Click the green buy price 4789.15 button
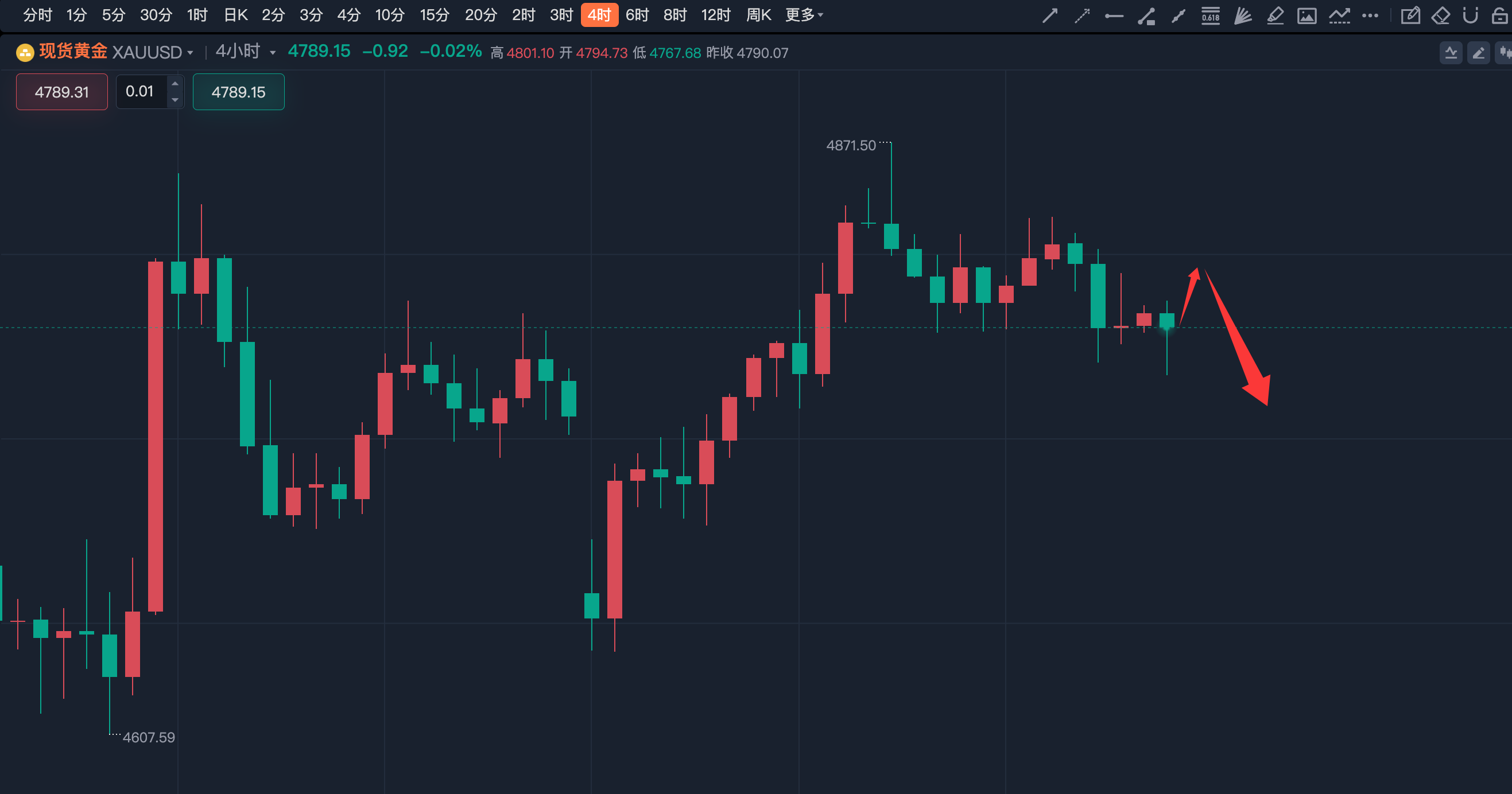 pos(238,92)
